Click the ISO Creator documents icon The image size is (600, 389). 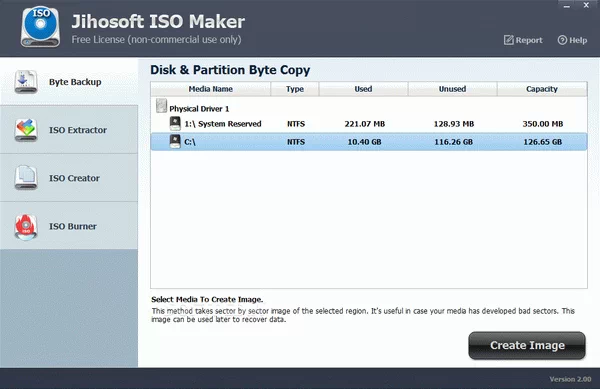coord(26,177)
